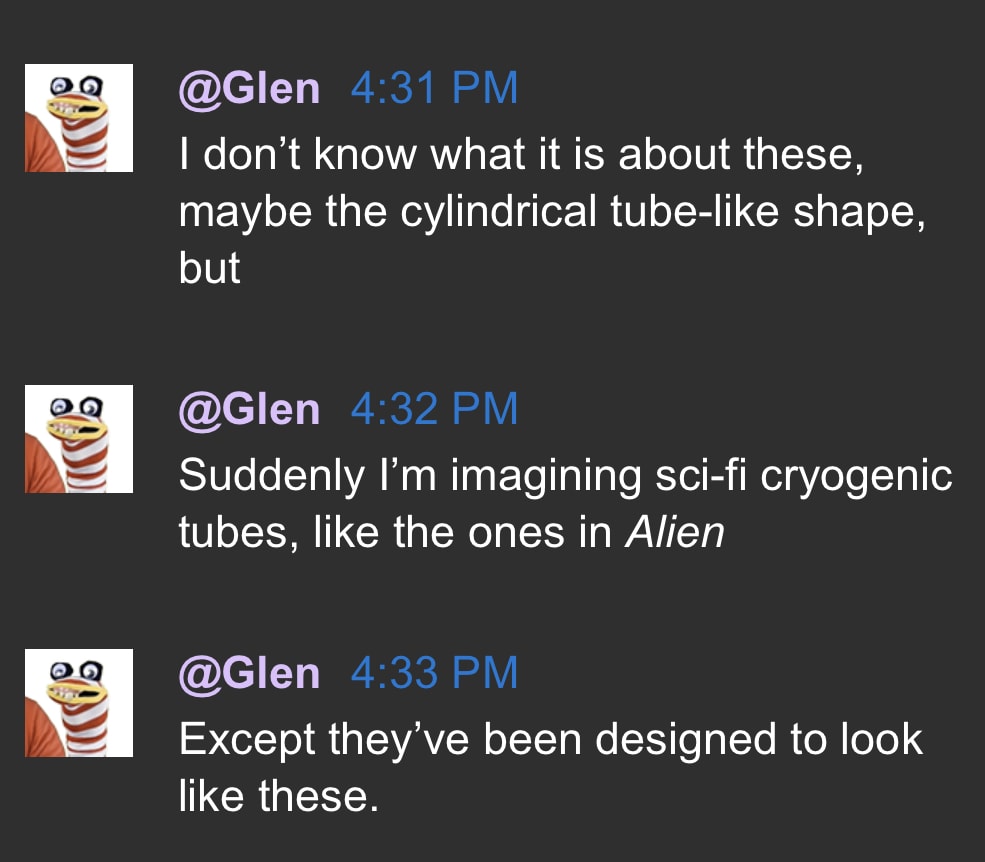Click the word "but" ending the first message
985x862 pixels.
(210, 268)
